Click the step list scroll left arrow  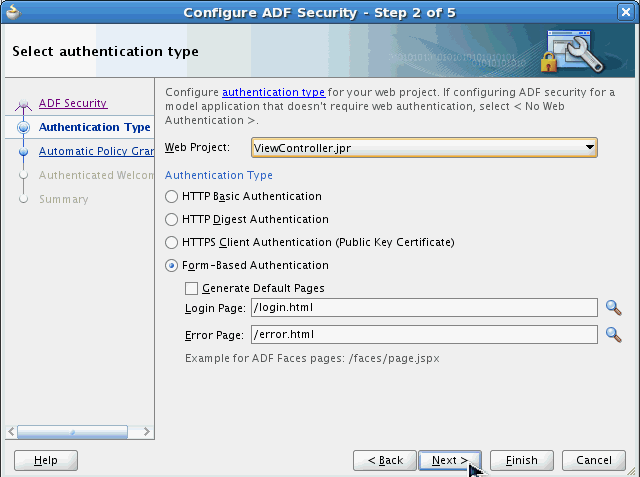[x=11, y=432]
